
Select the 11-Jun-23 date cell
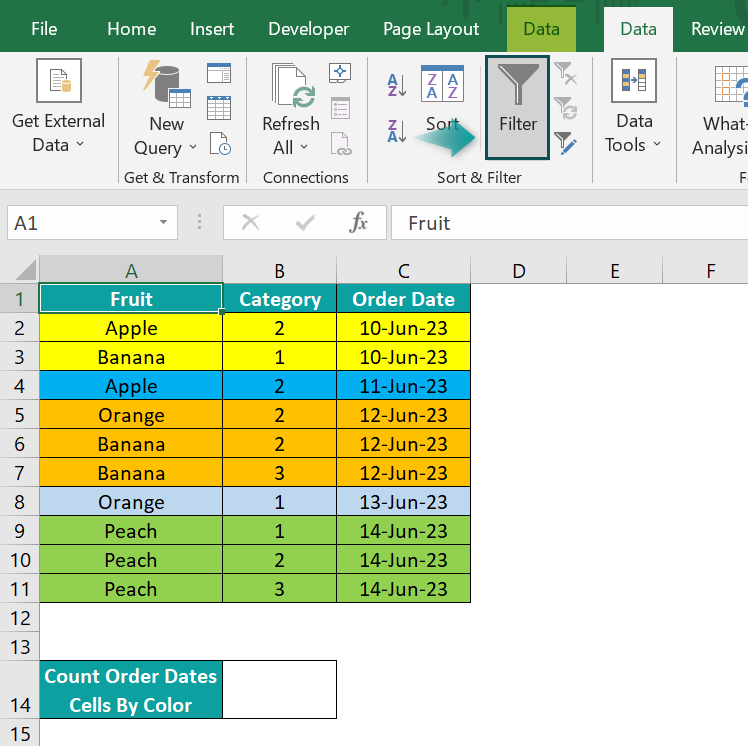[x=404, y=386]
